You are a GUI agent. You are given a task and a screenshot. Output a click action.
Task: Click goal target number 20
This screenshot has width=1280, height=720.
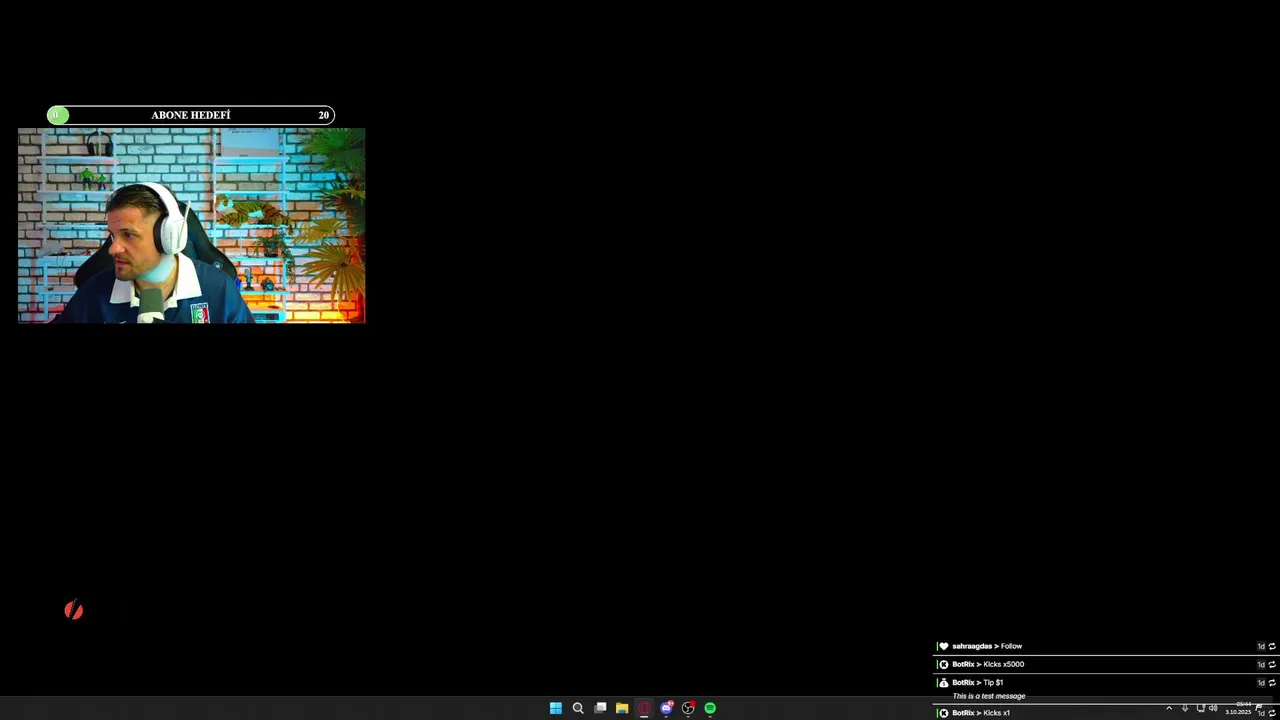tap(323, 115)
